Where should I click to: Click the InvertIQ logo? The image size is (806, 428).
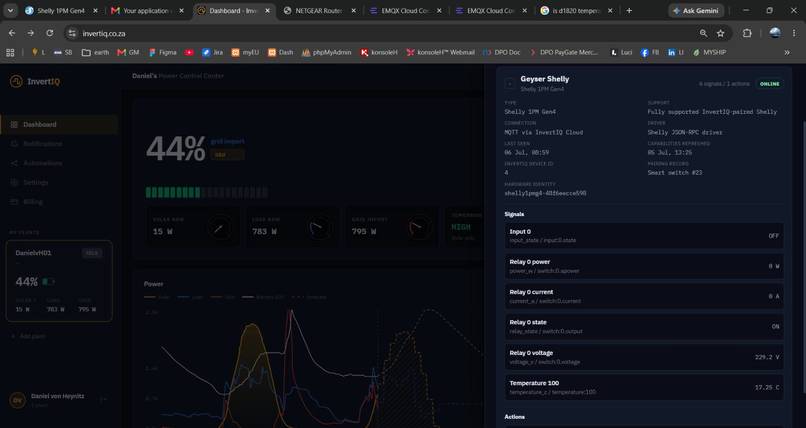pyautogui.click(x=35, y=81)
